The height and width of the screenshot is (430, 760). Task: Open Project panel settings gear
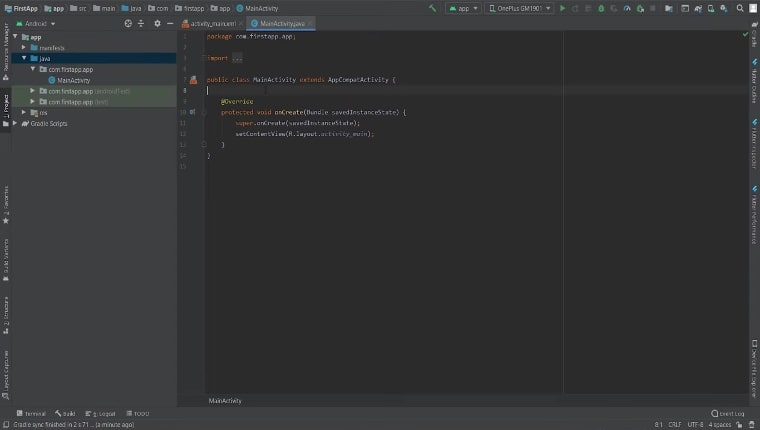click(157, 23)
